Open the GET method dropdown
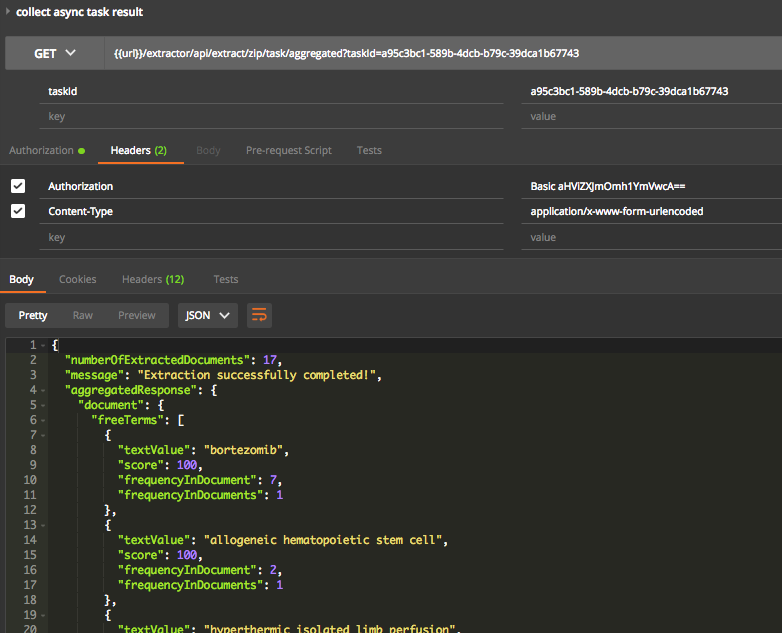The image size is (782, 633). 55,53
